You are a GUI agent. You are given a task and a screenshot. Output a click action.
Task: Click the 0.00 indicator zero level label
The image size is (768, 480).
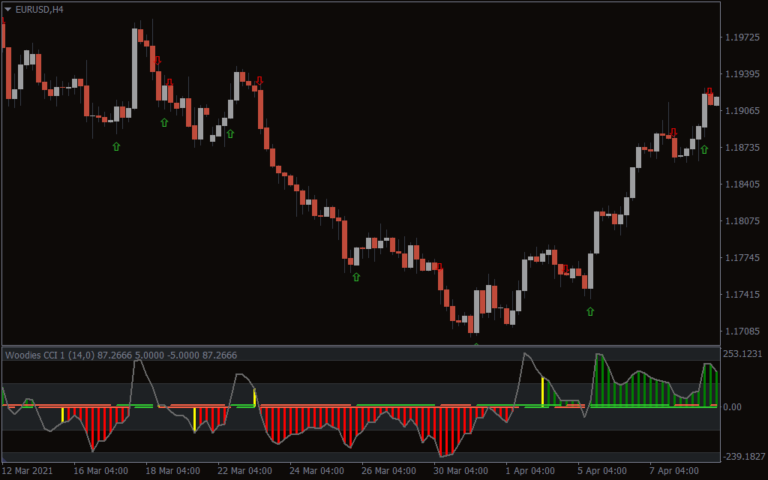coord(732,407)
